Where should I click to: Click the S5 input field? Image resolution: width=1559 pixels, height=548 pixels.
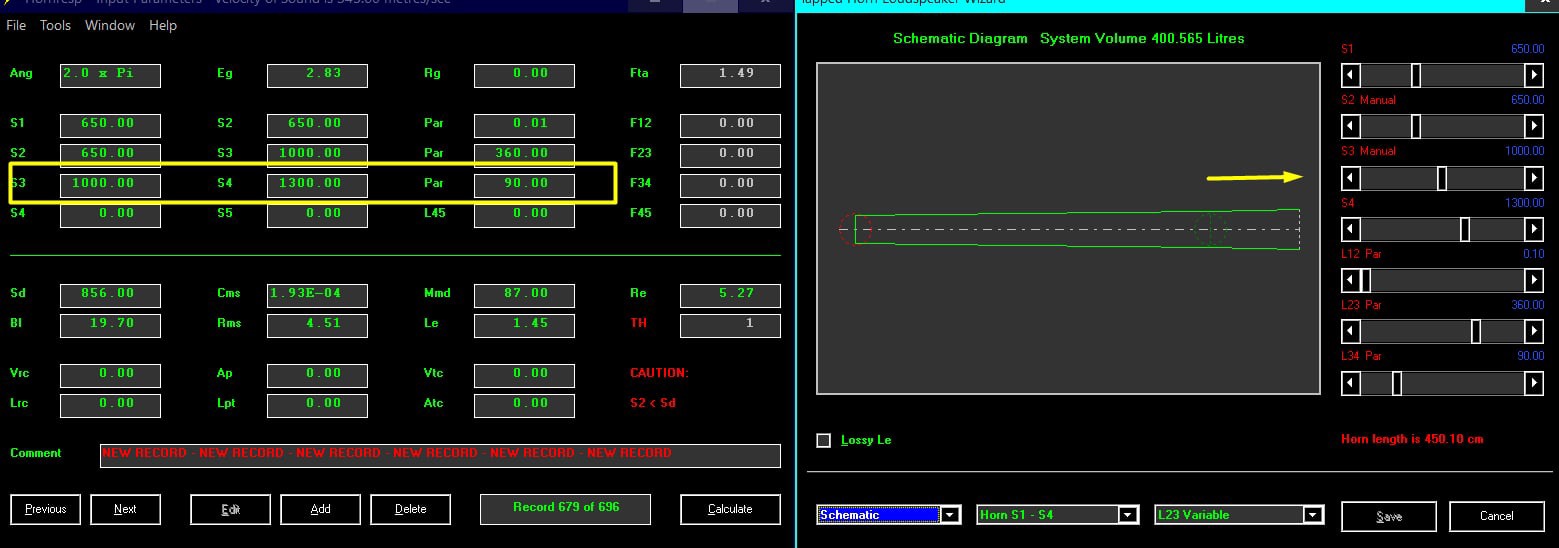click(x=317, y=216)
